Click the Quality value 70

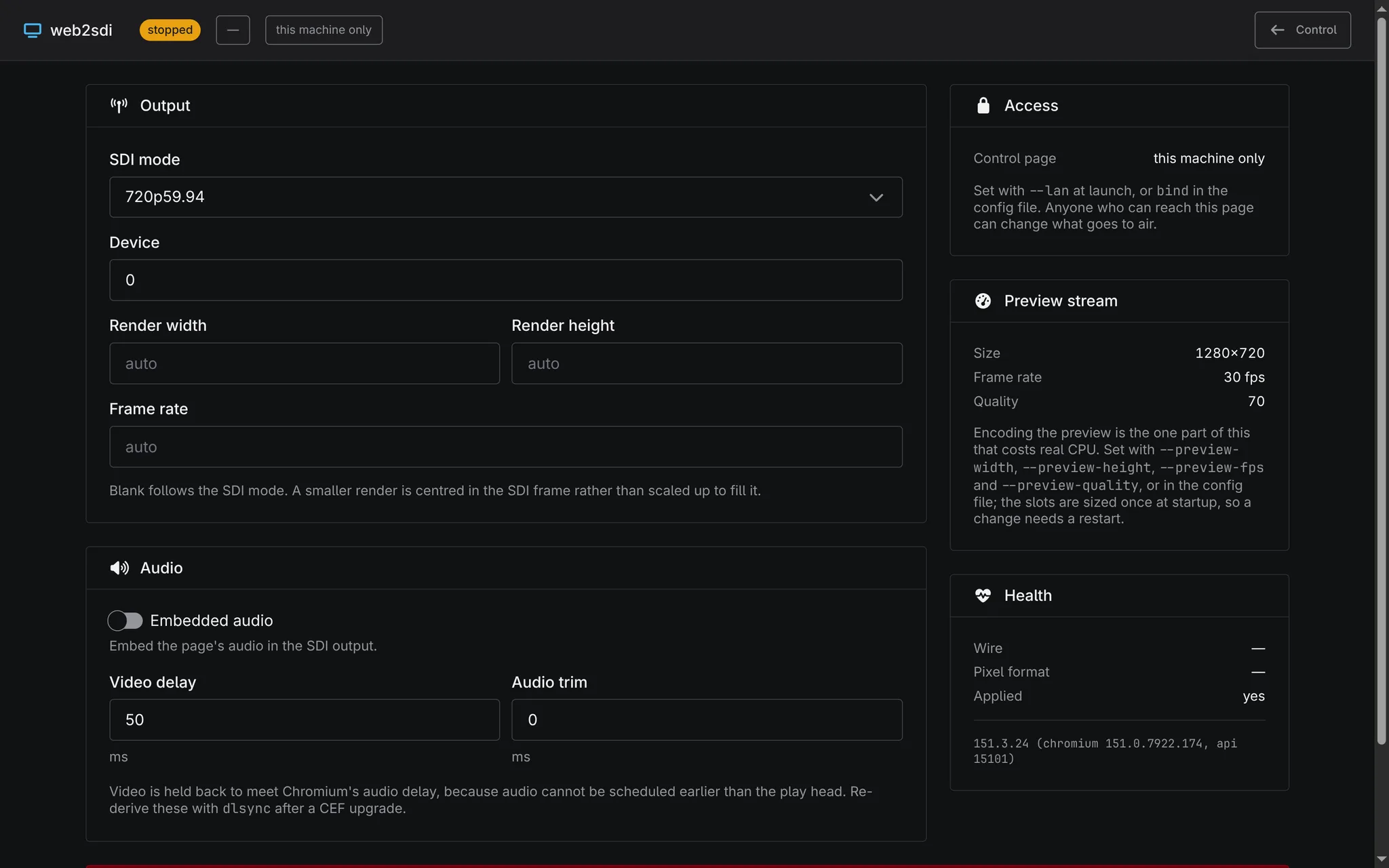1256,401
